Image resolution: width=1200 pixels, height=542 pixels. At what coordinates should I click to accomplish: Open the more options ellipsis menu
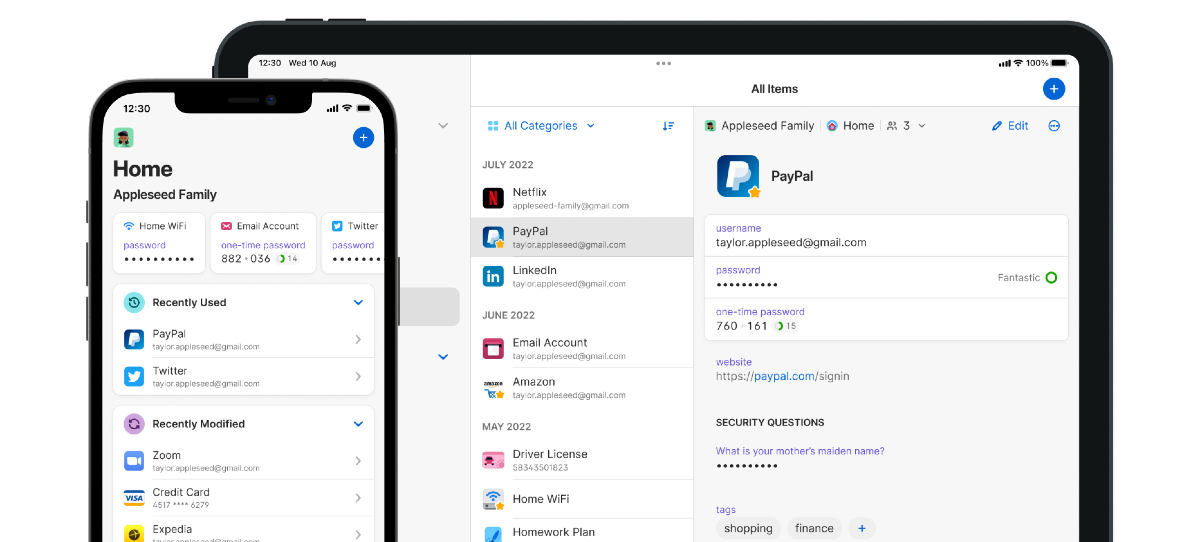pyautogui.click(x=1054, y=126)
